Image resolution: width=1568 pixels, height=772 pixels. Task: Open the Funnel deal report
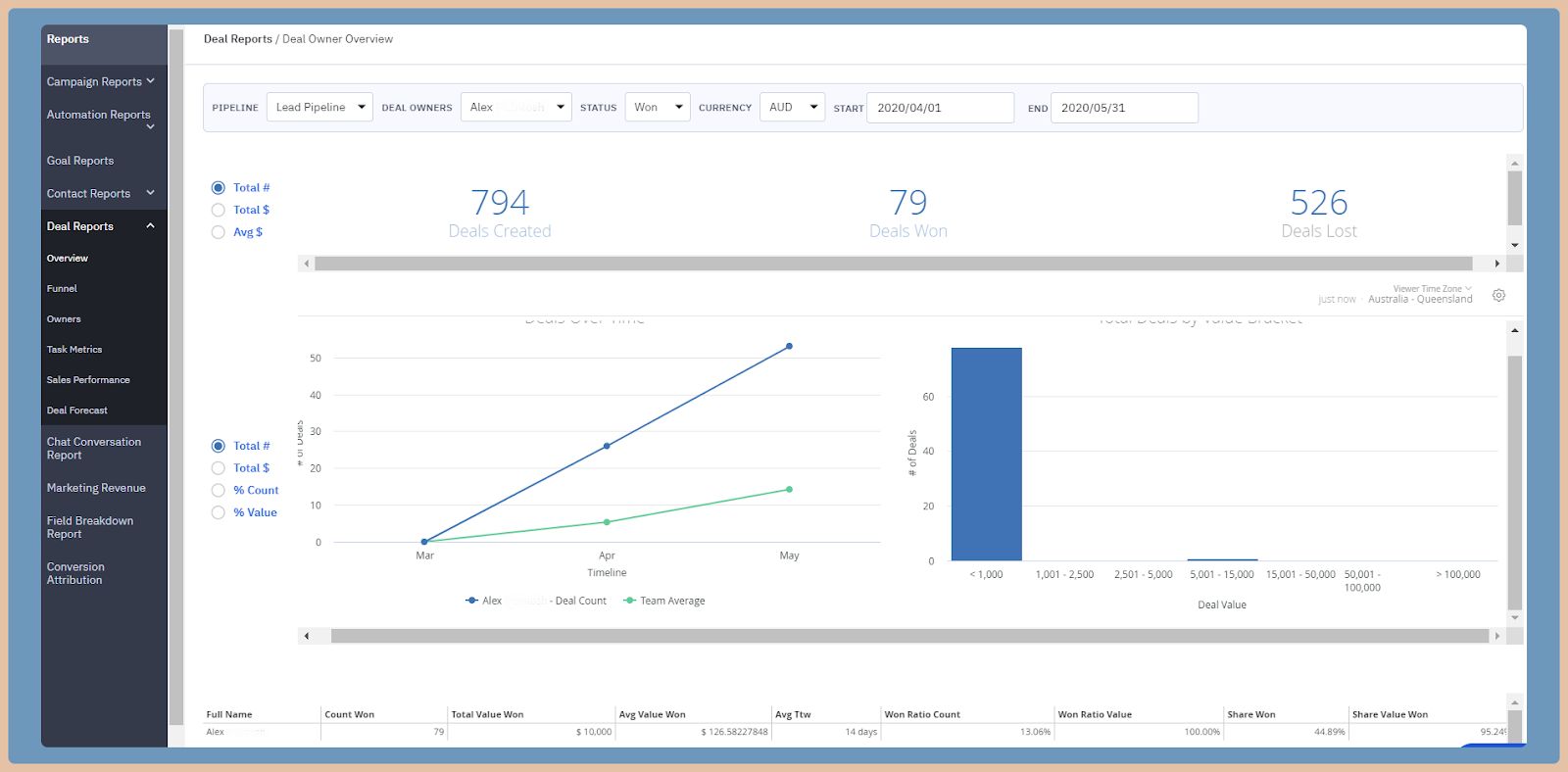[x=62, y=288]
